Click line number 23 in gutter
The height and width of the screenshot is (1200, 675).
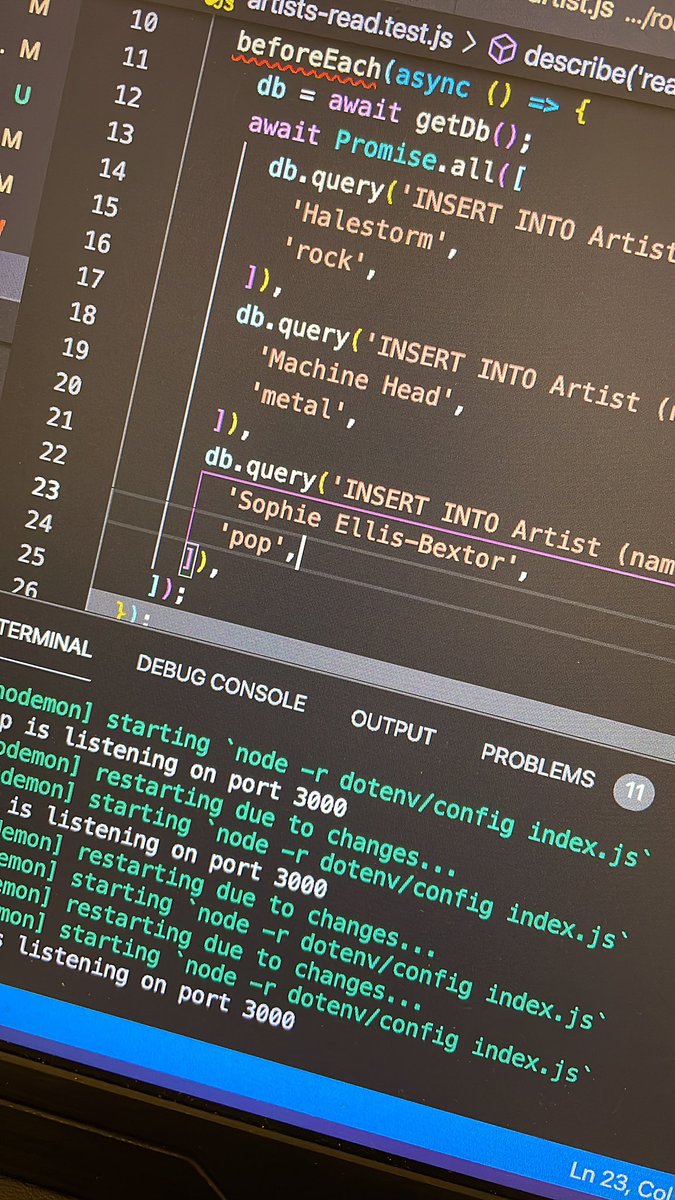[x=46, y=488]
